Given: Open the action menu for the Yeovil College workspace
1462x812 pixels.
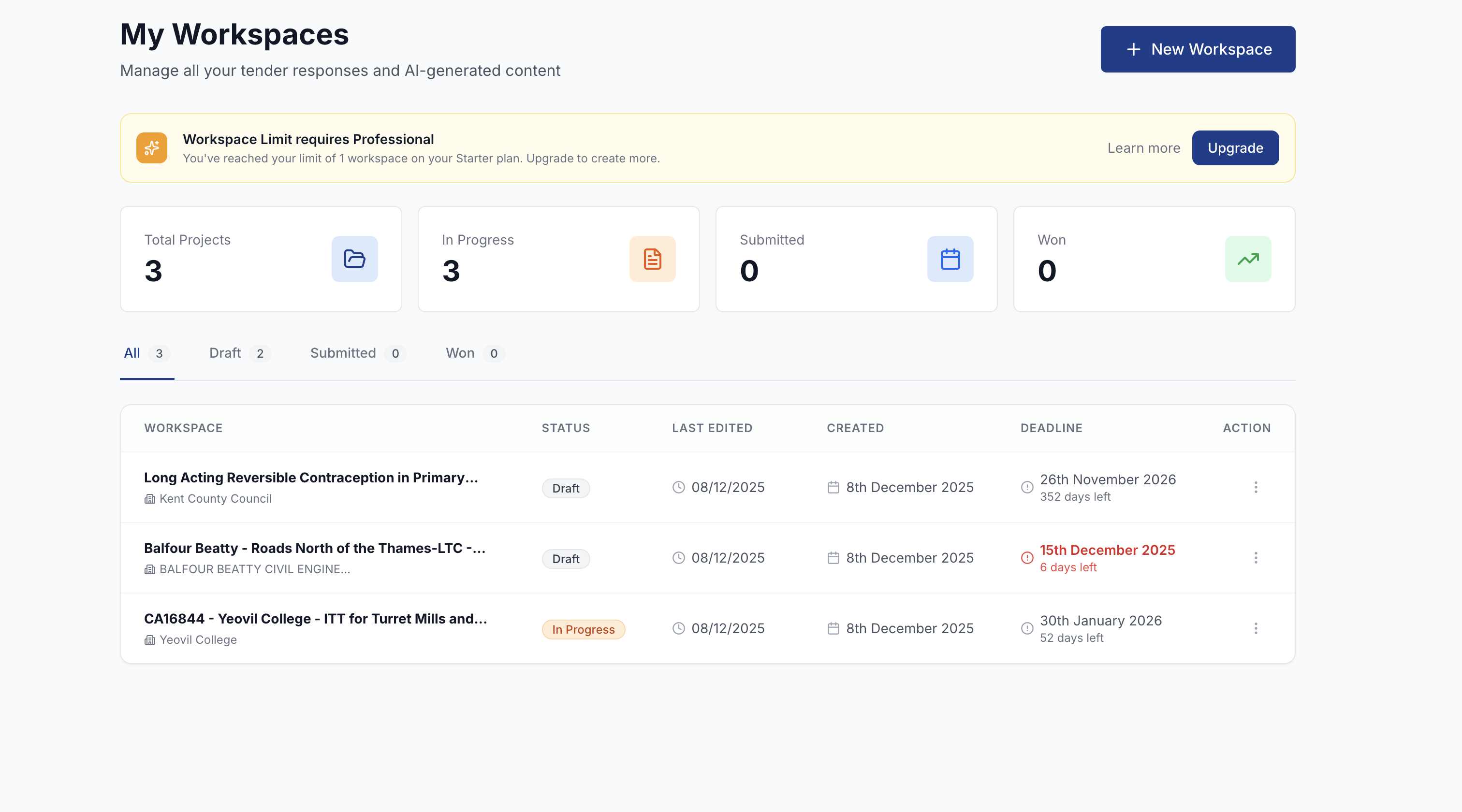Looking at the screenshot, I should click(1256, 628).
